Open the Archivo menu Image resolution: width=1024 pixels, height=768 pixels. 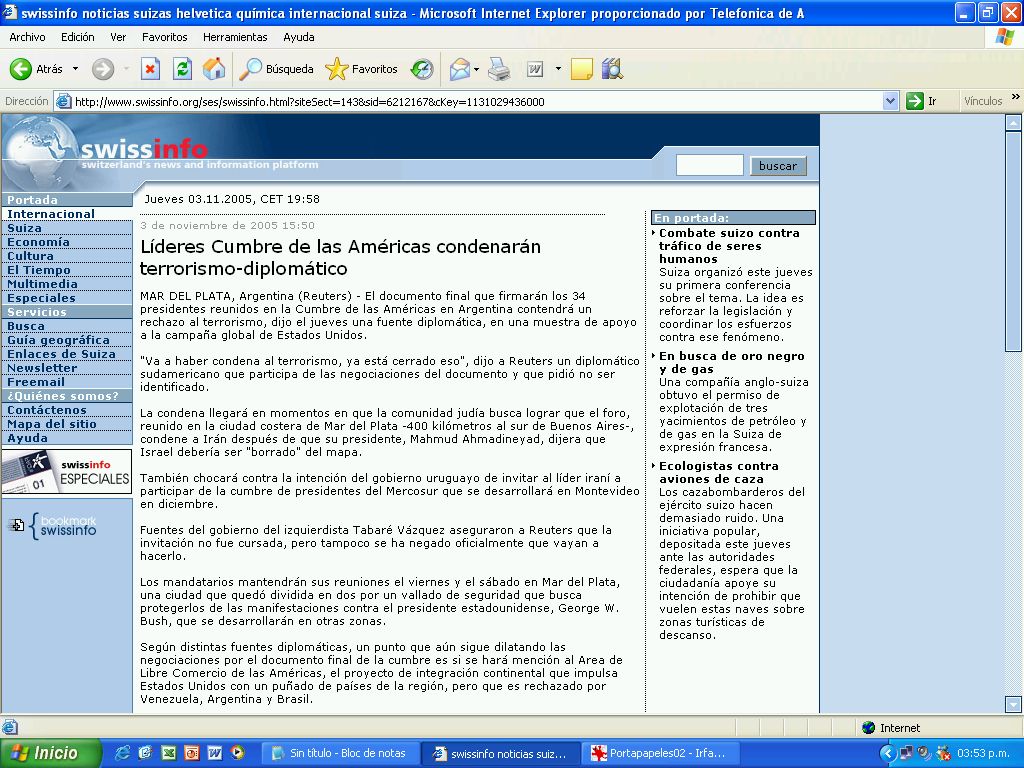pos(27,37)
